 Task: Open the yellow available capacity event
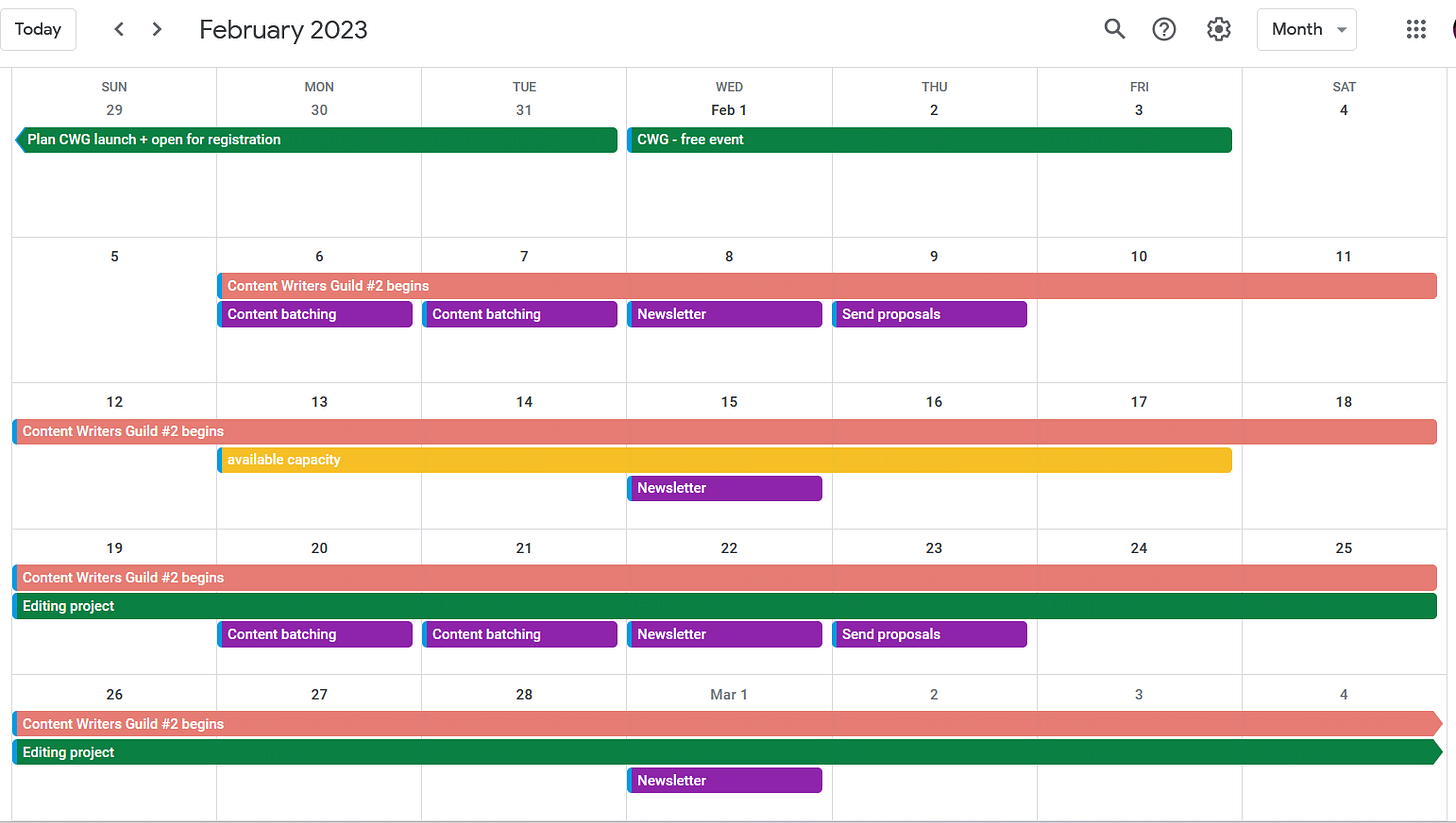coord(724,460)
